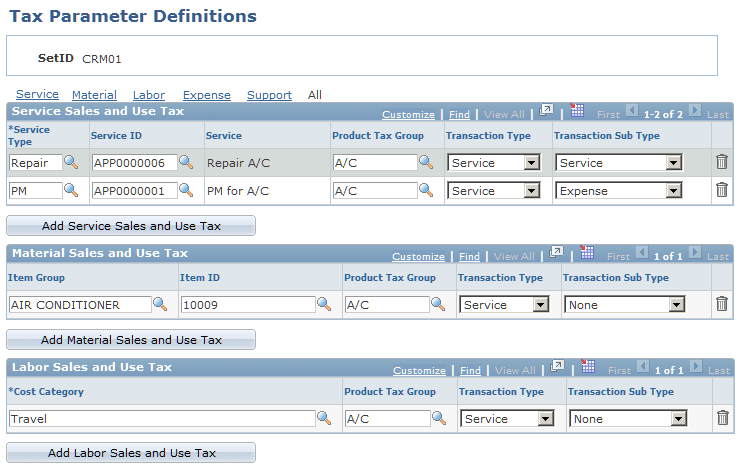Delete the AIR CONDITIONER material row
Screen dimensions: 744x468
(722, 304)
